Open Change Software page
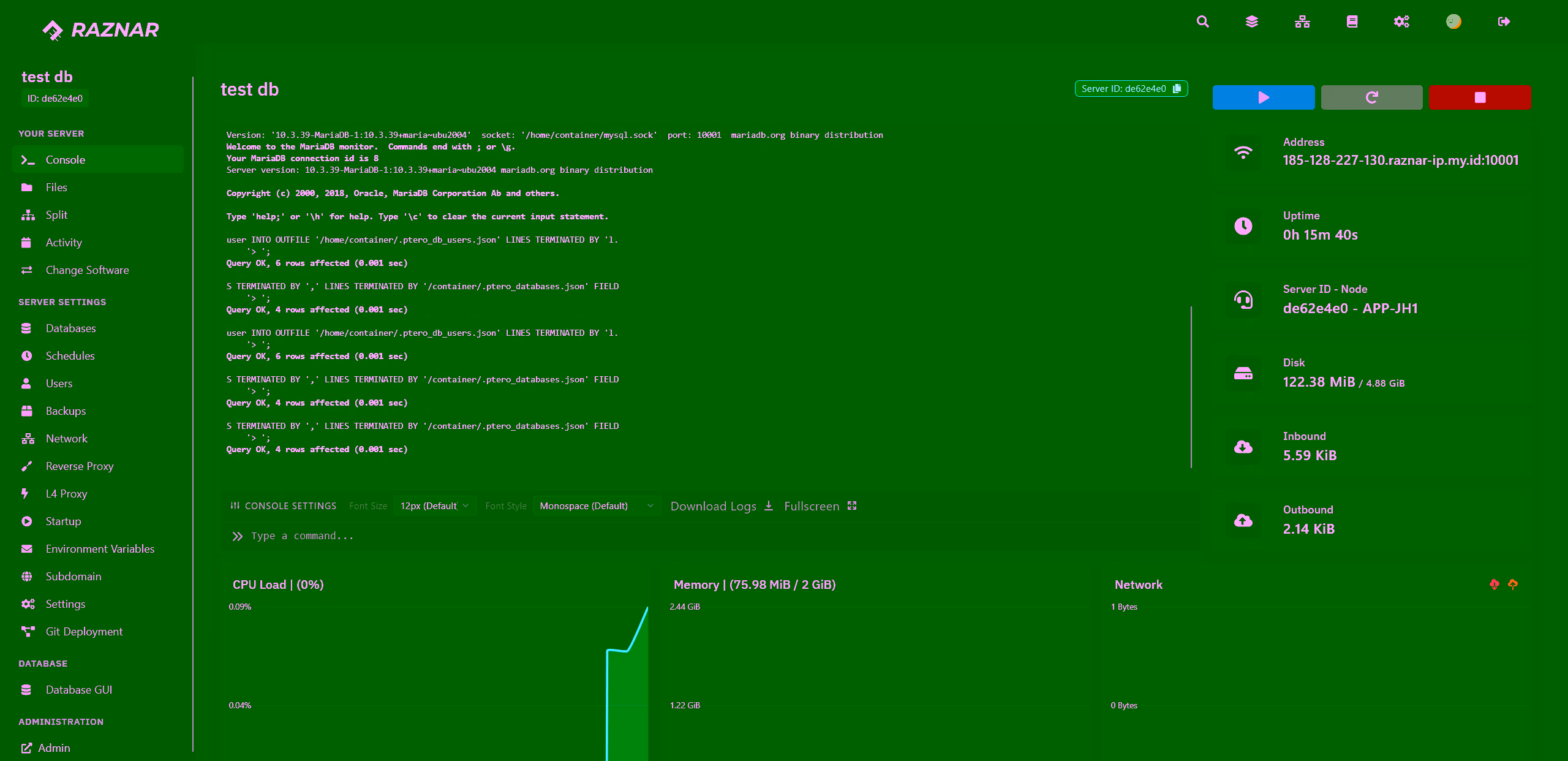Image resolution: width=1568 pixels, height=761 pixels. tap(98, 270)
